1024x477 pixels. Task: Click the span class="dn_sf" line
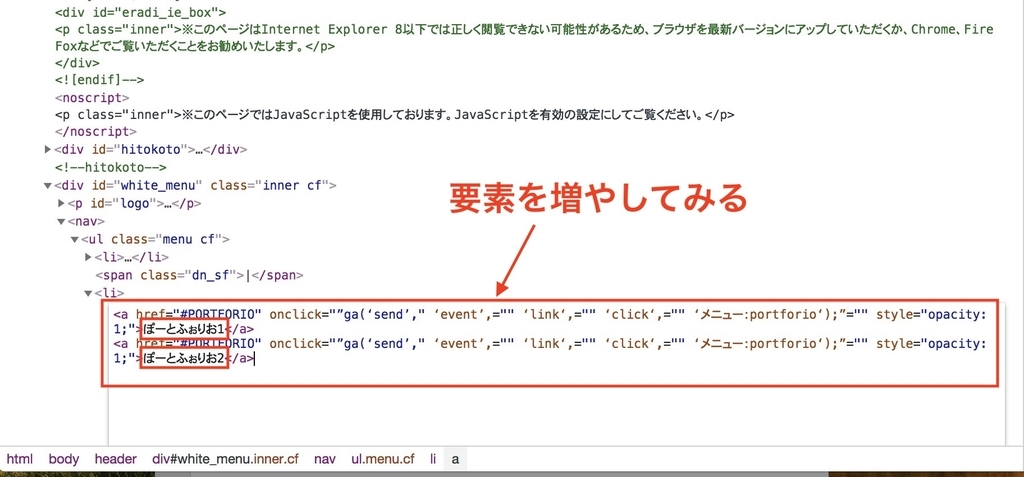199,275
